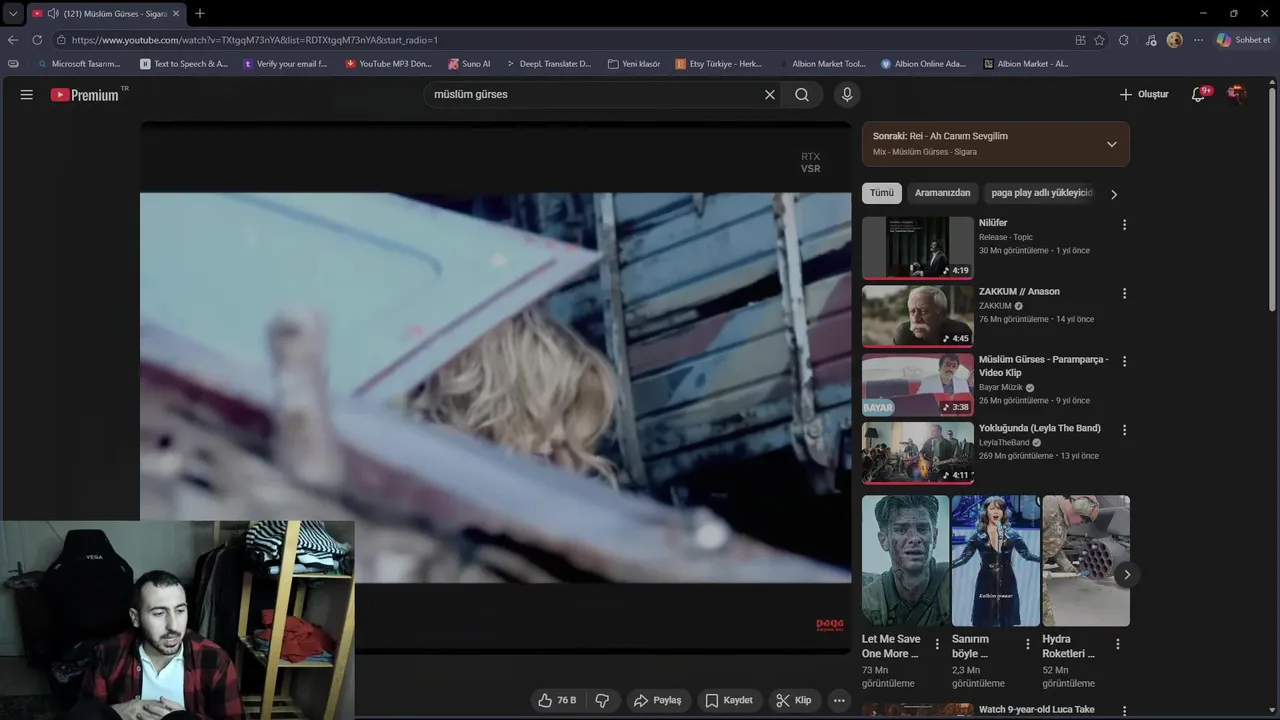Create a clip with Klip button
1280x720 pixels.
pos(794,700)
